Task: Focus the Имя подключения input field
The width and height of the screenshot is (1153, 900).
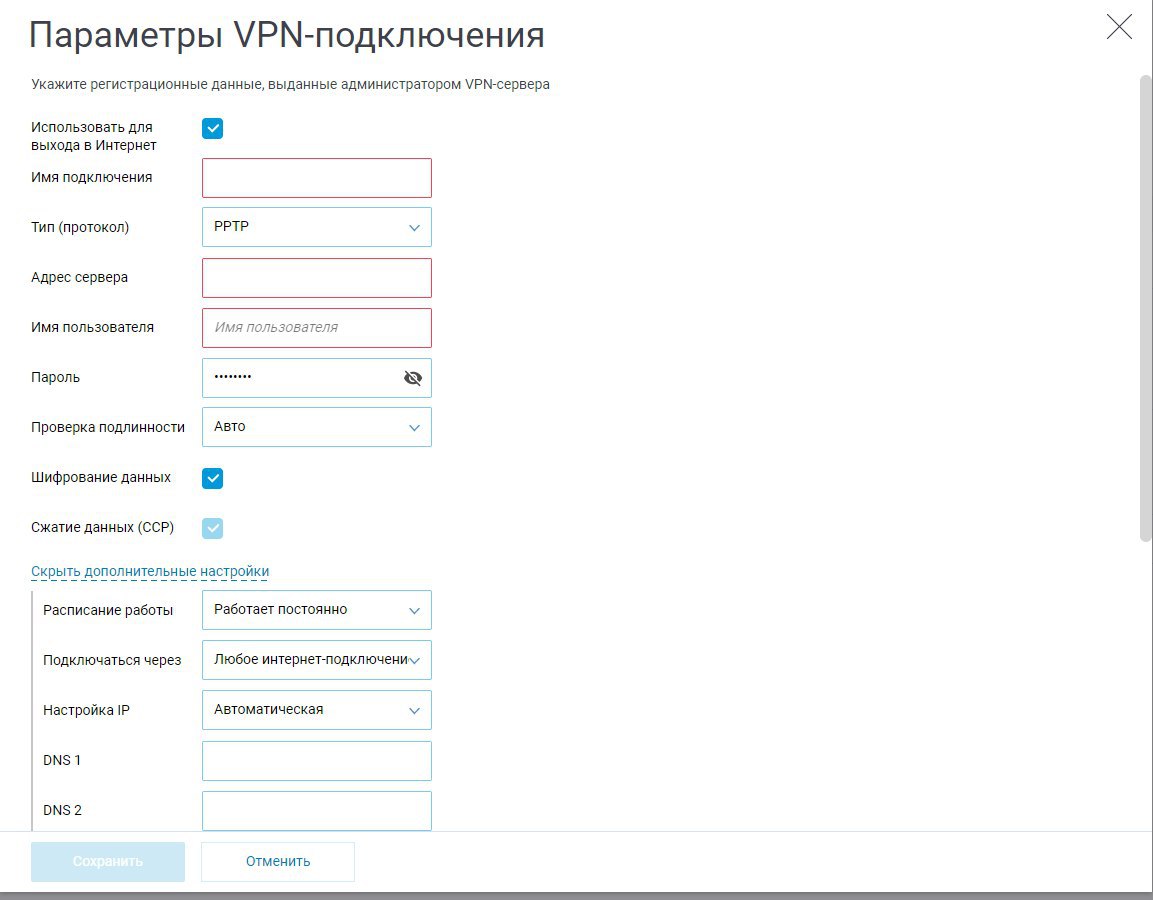Action: pos(317,178)
